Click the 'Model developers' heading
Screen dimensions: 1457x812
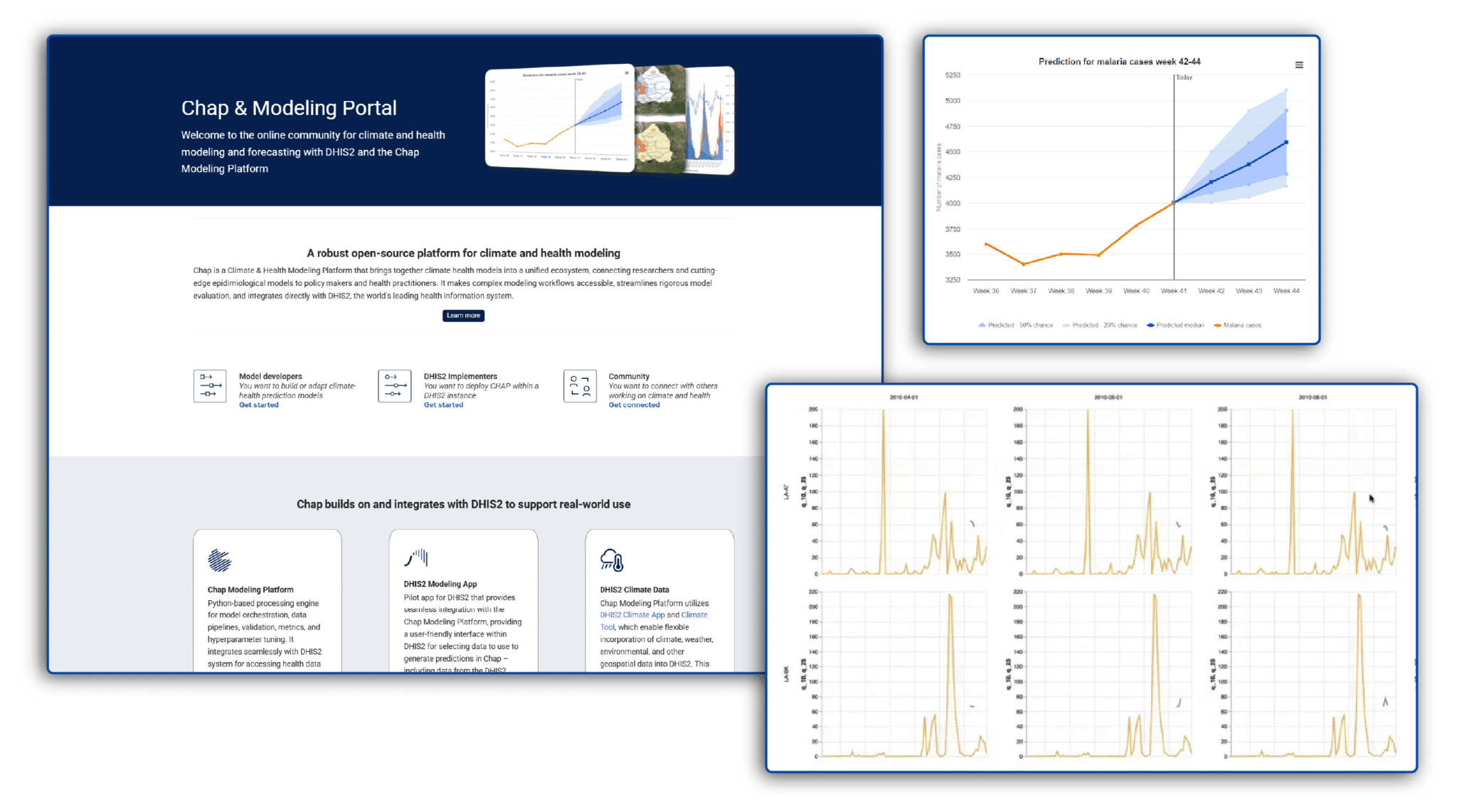(270, 376)
